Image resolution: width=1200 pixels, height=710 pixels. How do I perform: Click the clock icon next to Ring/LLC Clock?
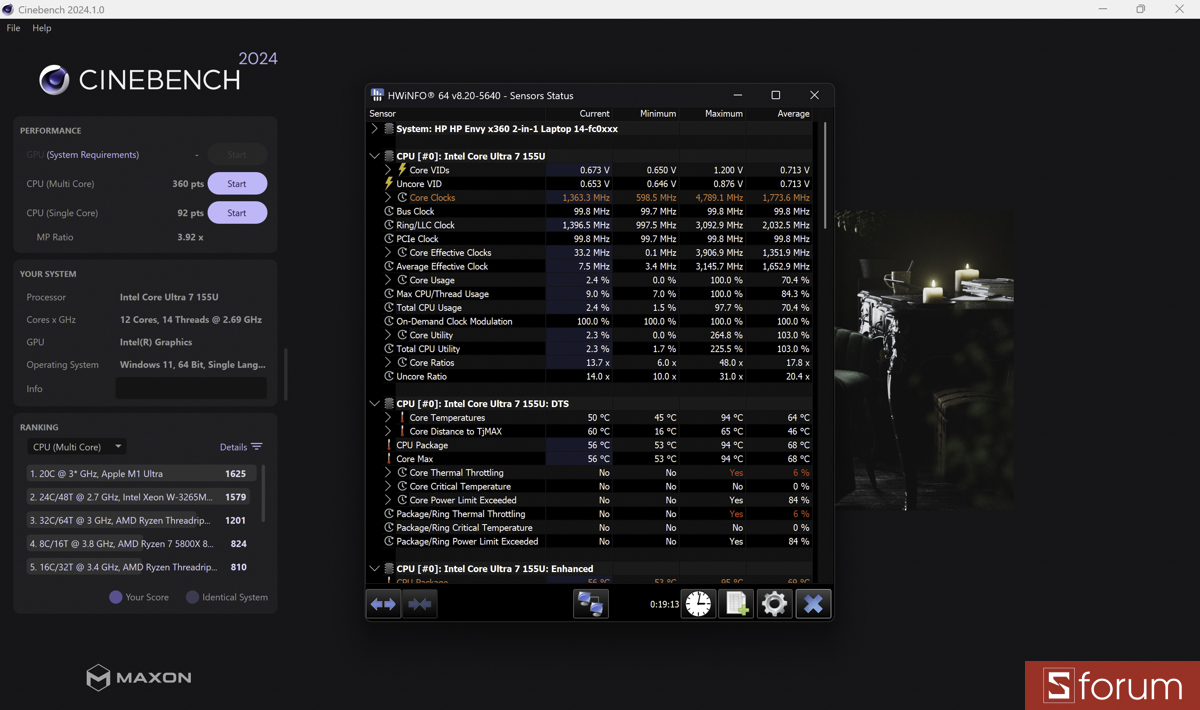(389, 225)
